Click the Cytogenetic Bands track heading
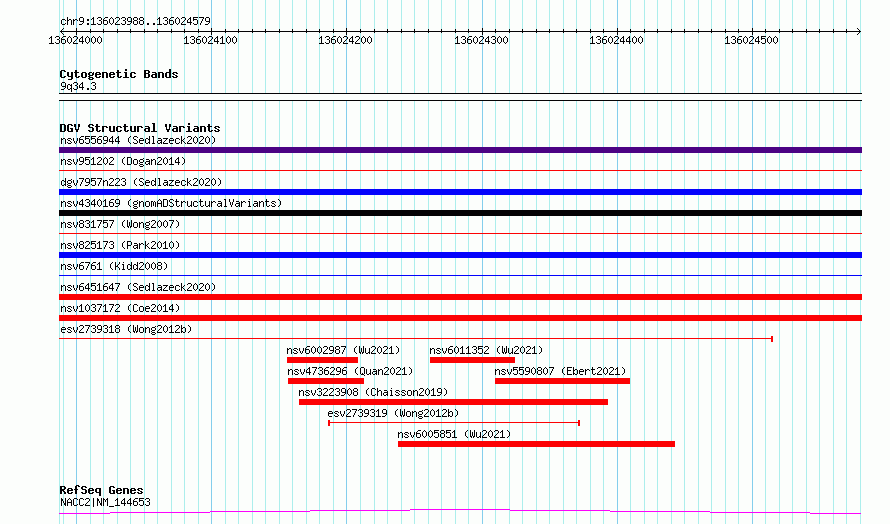890x524 pixels. pyautogui.click(x=119, y=74)
